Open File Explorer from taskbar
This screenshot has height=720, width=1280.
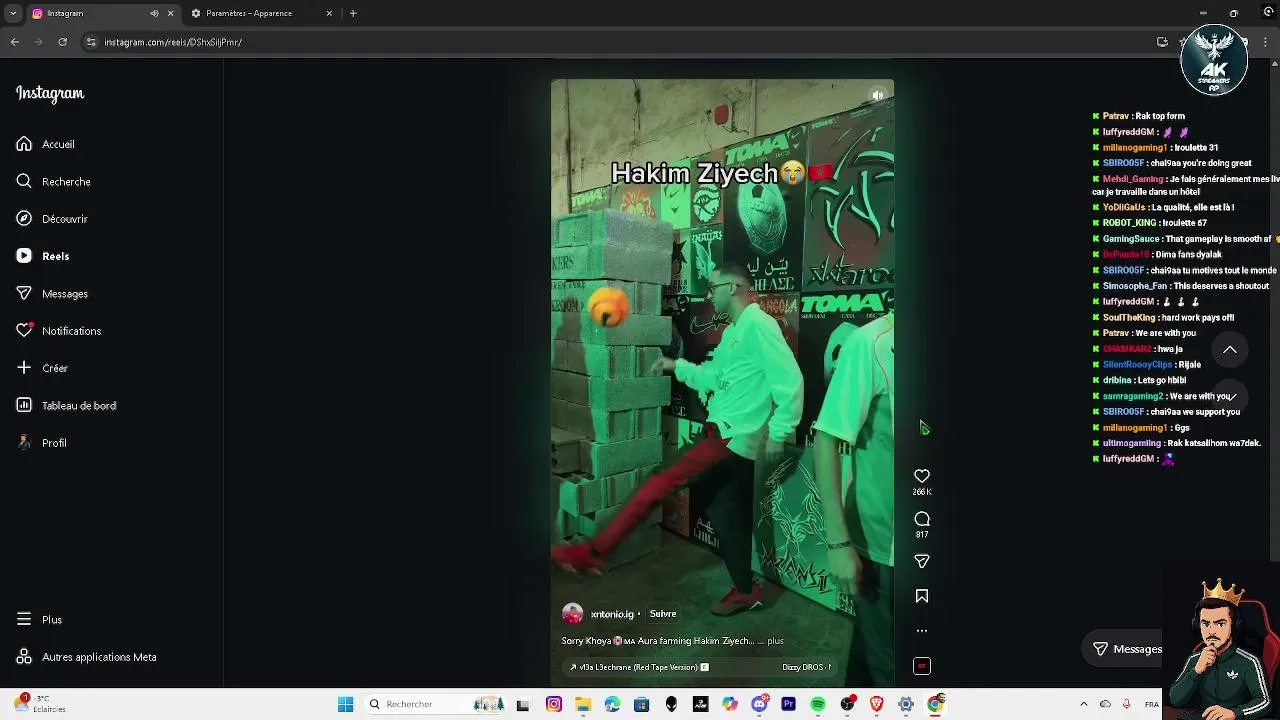click(x=583, y=704)
